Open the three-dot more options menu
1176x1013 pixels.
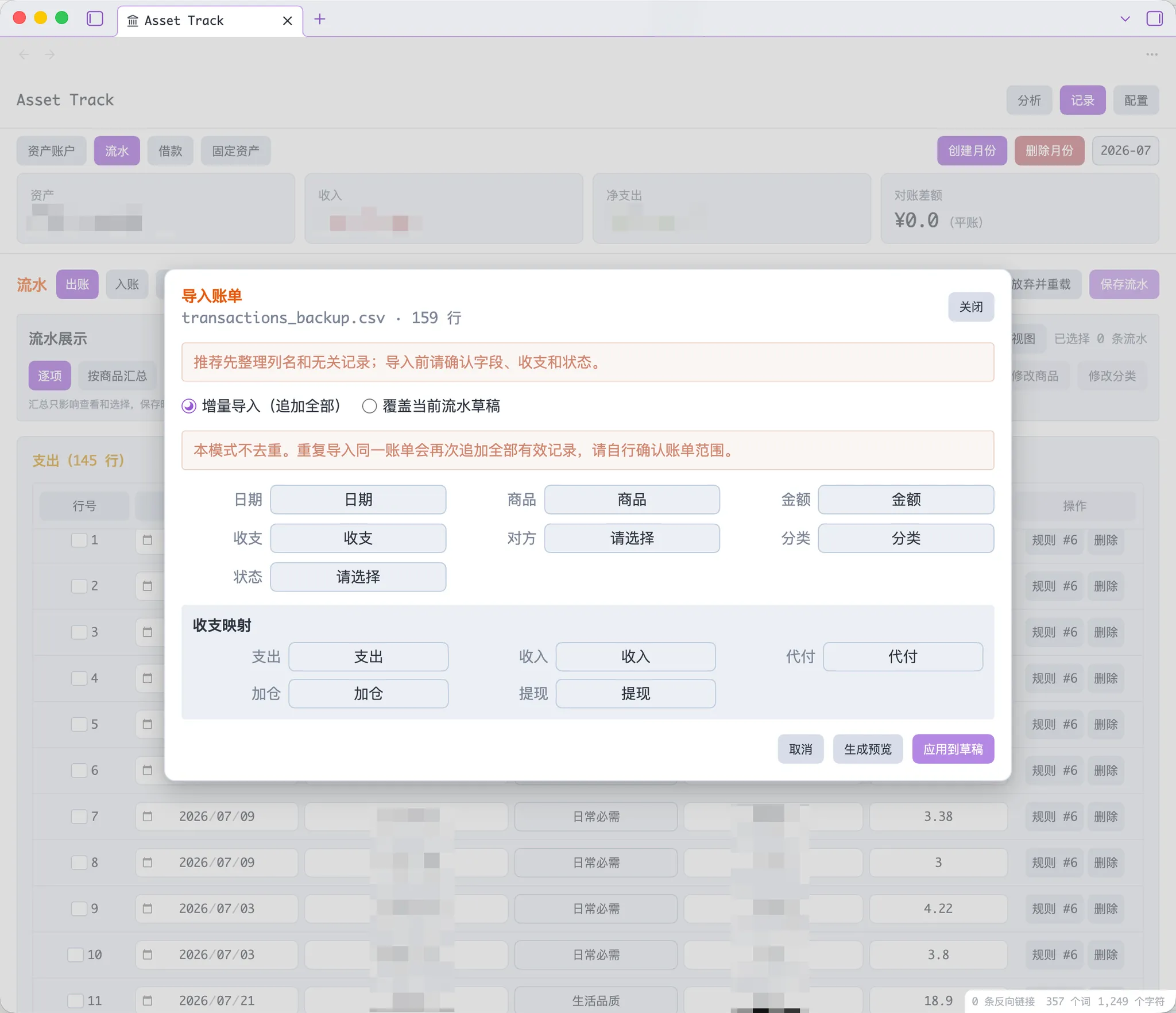tap(1152, 55)
